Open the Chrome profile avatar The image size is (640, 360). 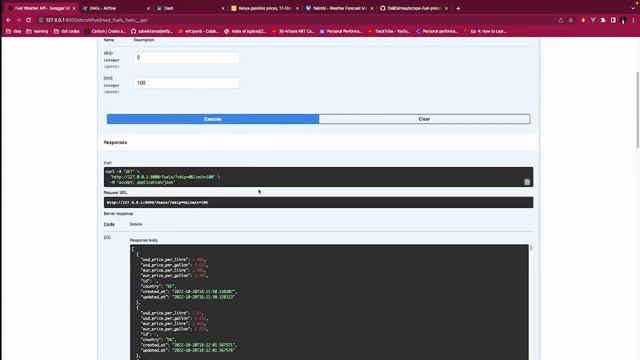point(623,20)
